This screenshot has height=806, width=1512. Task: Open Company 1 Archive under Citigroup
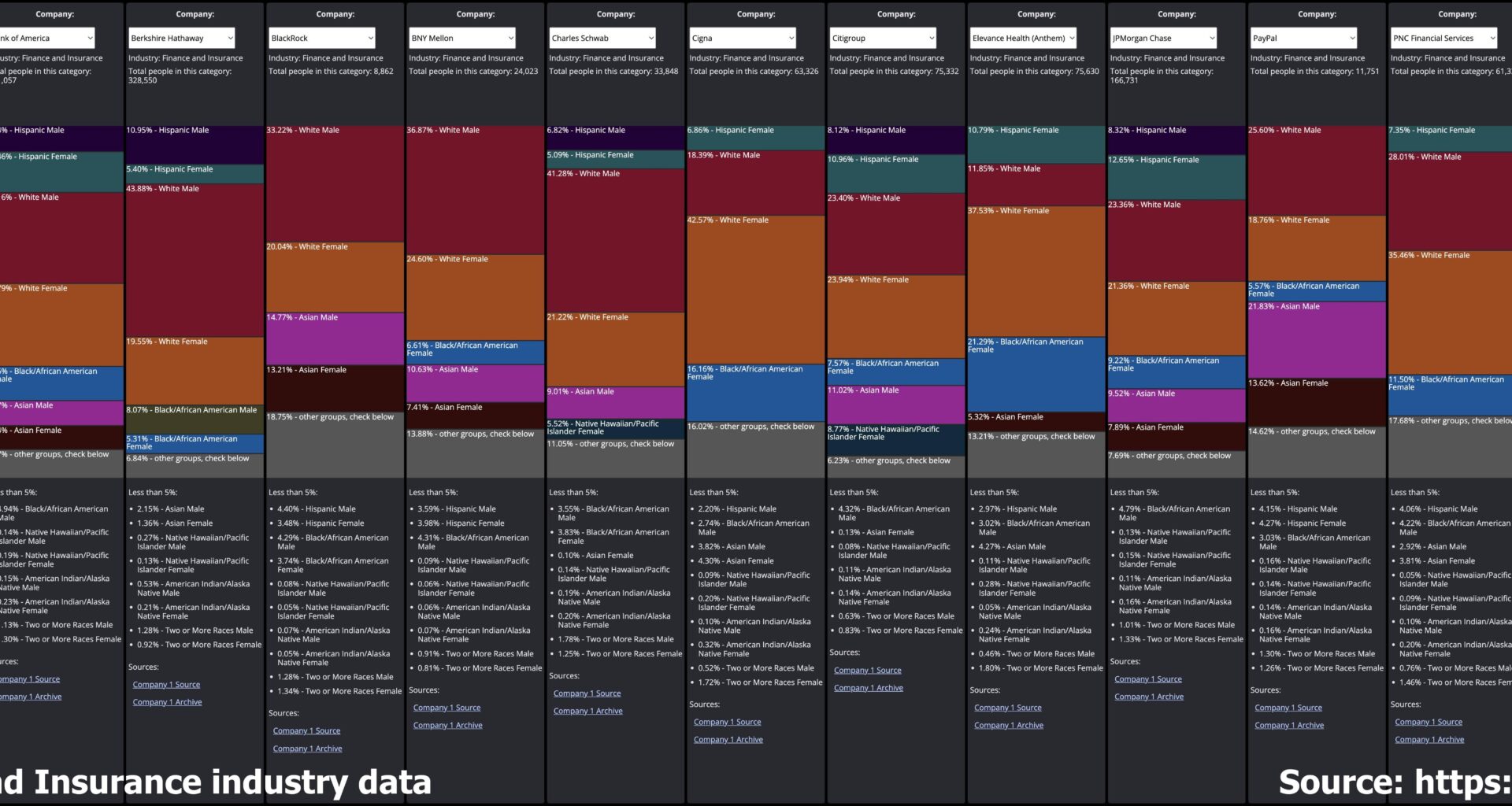pyautogui.click(x=868, y=687)
